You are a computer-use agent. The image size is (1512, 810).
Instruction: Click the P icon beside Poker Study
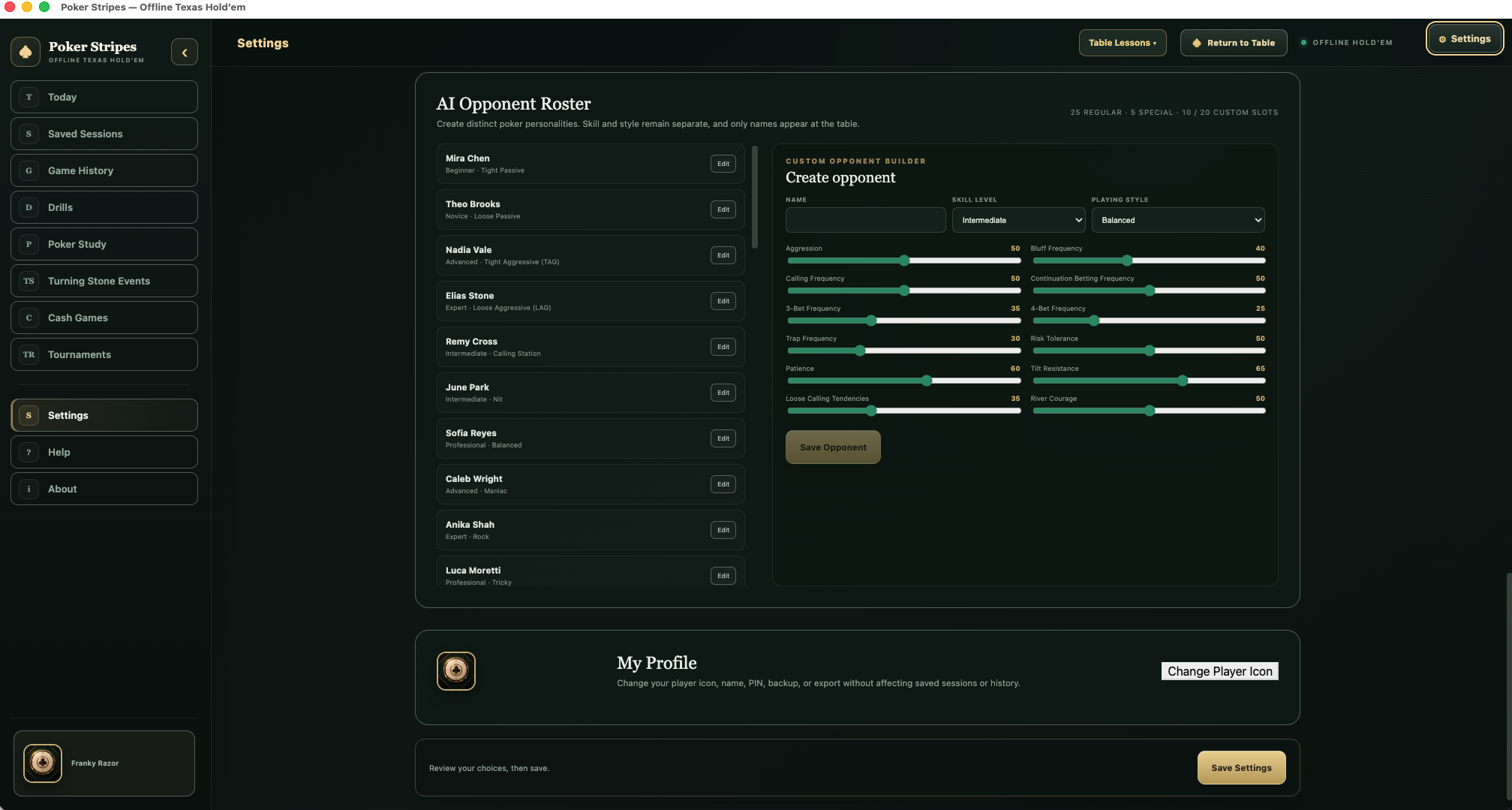29,244
